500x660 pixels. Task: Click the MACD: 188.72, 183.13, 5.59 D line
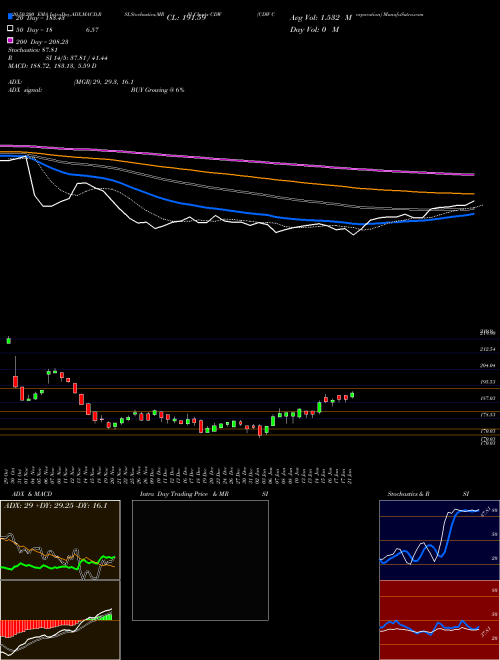pos(52,66)
